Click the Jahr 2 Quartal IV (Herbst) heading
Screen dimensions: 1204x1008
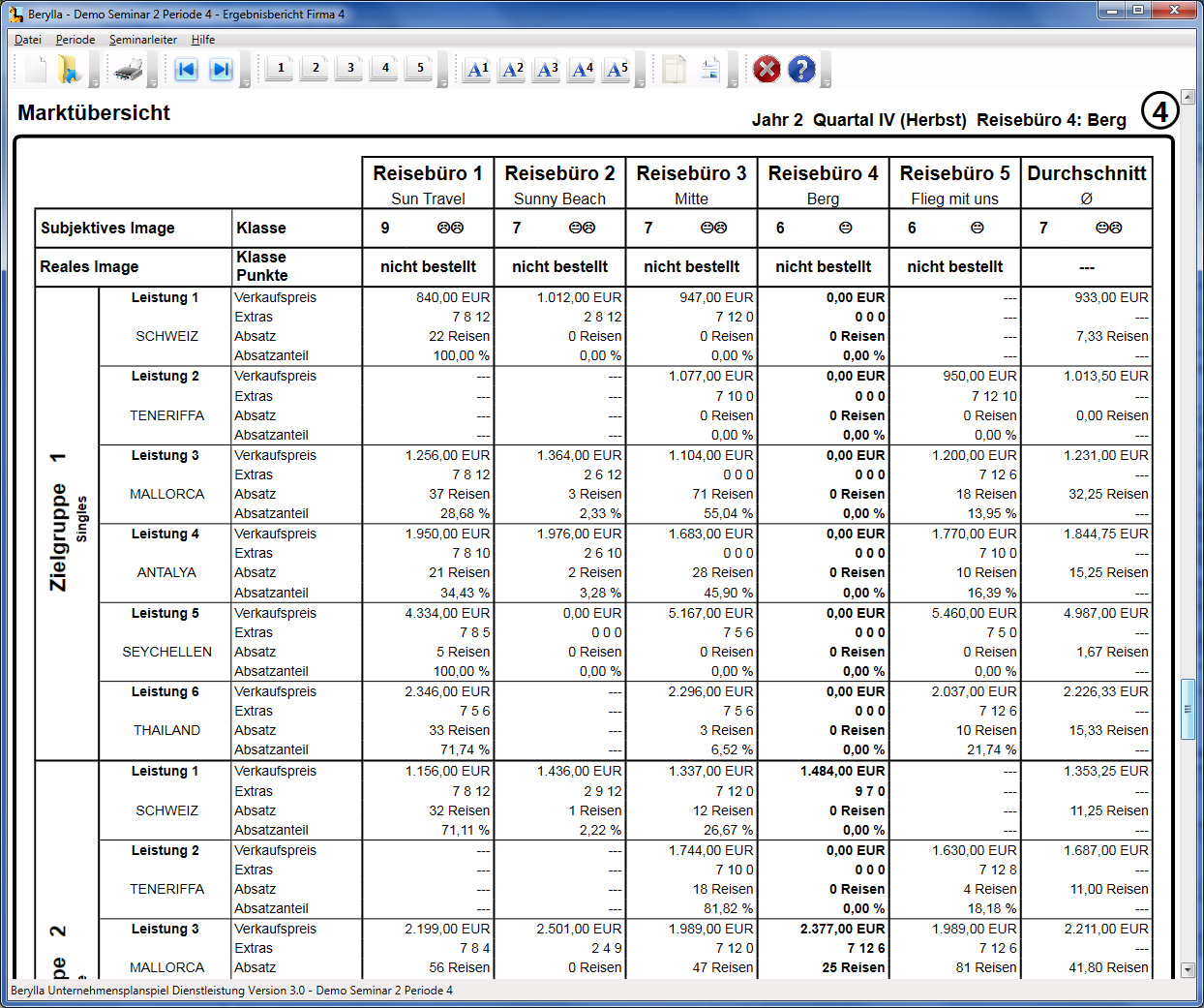coord(858,120)
